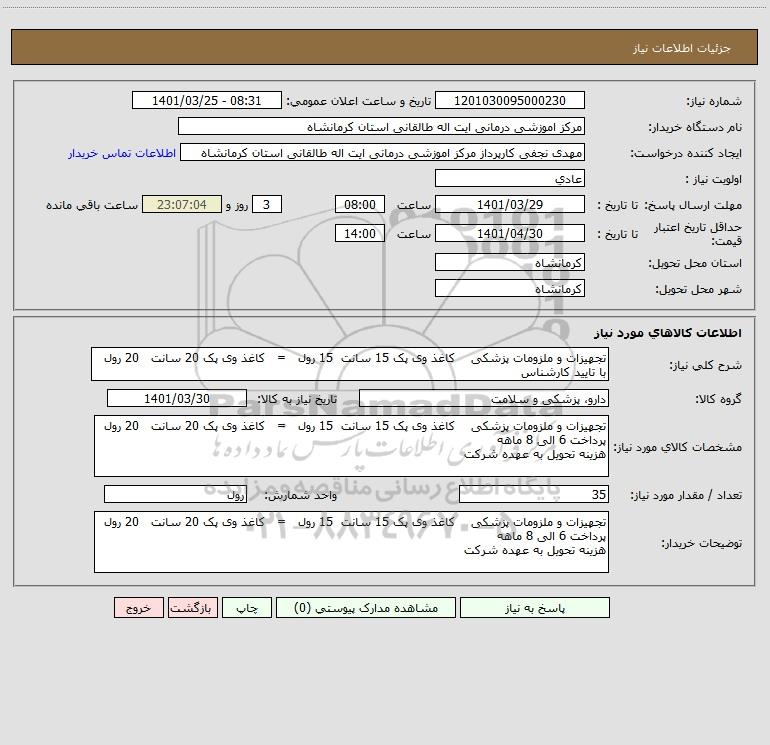Click label حداقل تاریخ اعتبار قیمت
Viewport: 770px width, 745px height.
698,234
